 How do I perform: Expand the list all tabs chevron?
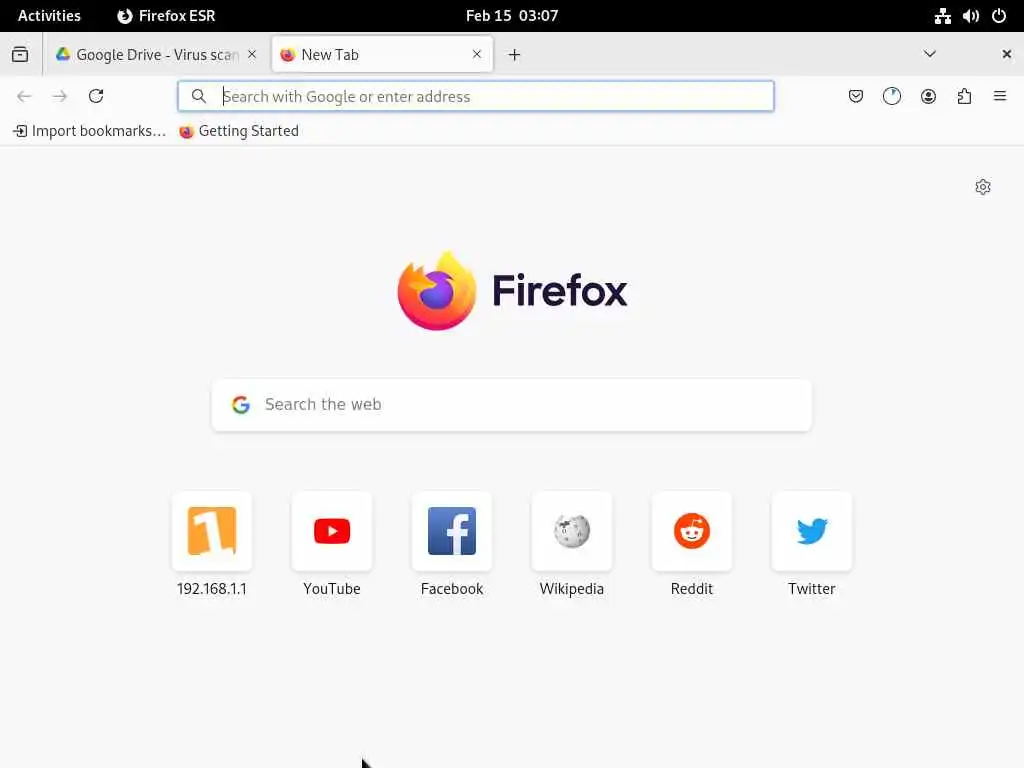pyautogui.click(x=929, y=54)
